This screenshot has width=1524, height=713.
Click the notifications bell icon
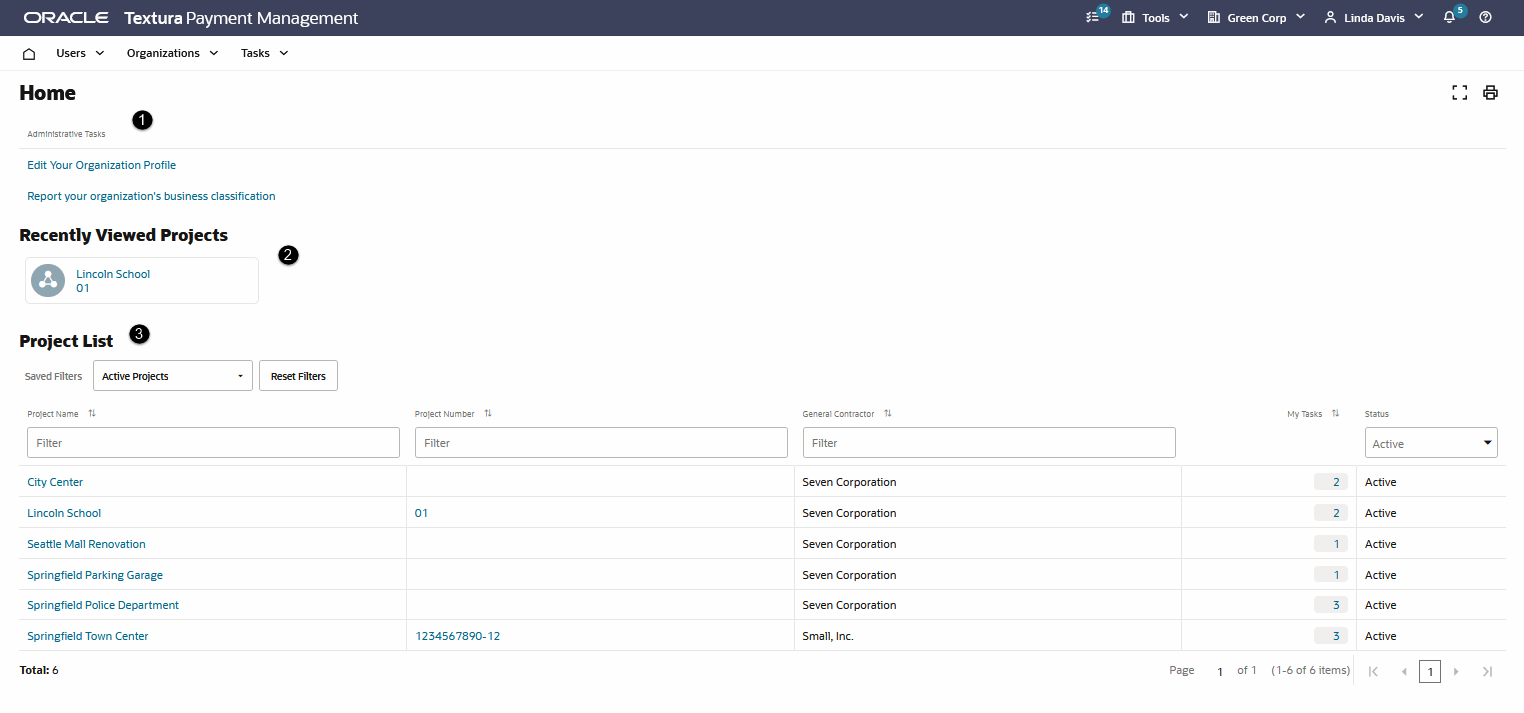[1449, 18]
